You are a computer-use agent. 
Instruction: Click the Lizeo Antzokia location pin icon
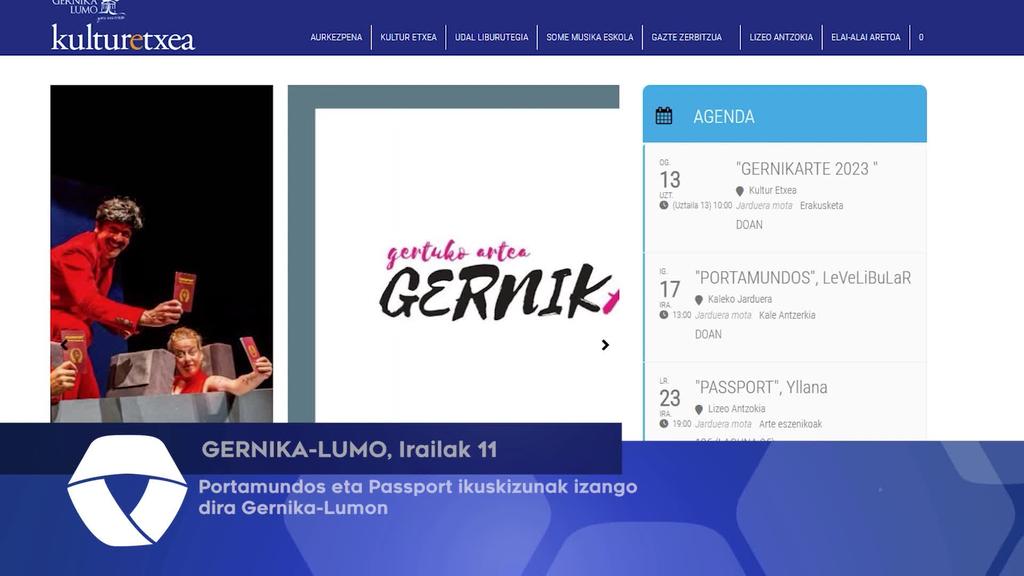coord(699,409)
